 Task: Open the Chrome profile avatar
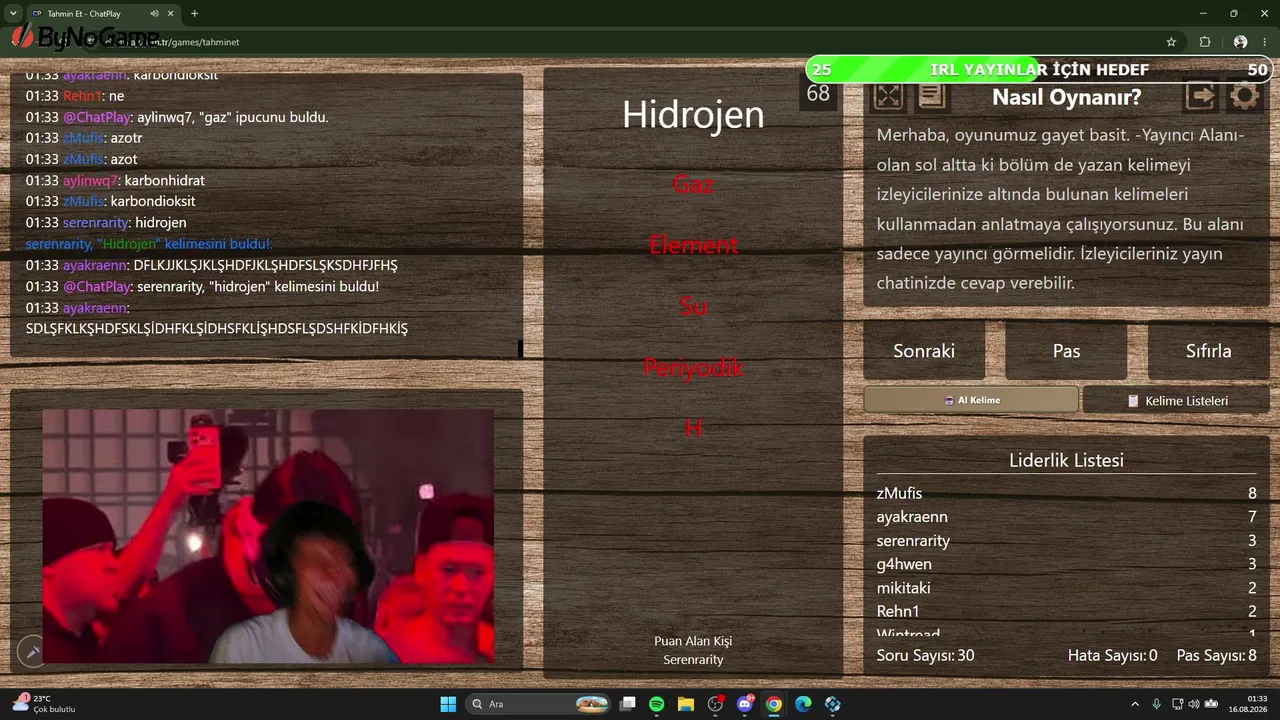tap(1240, 42)
